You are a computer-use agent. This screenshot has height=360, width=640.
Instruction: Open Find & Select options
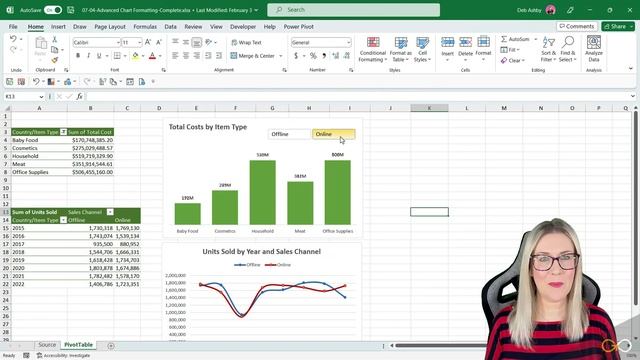568,49
